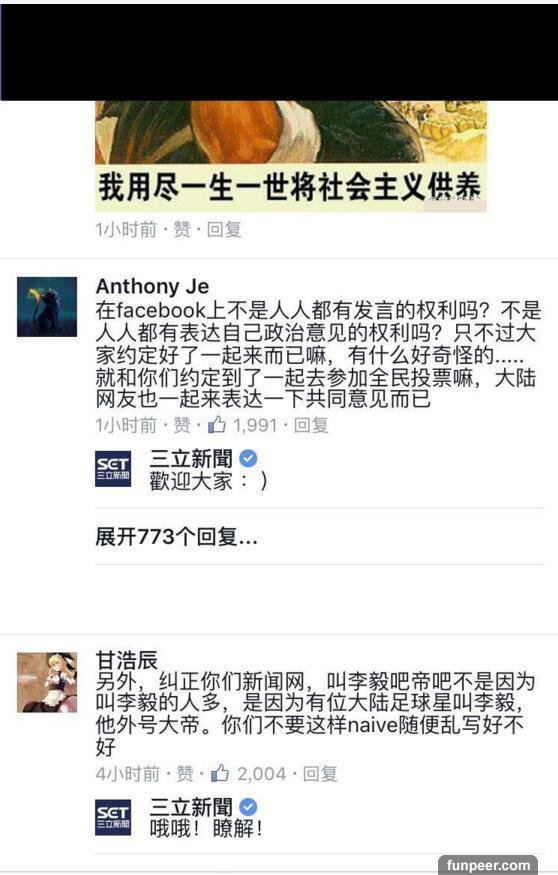Open Anthony Je's profile picture
Viewport: 558px width, 875px height.
click(x=47, y=307)
